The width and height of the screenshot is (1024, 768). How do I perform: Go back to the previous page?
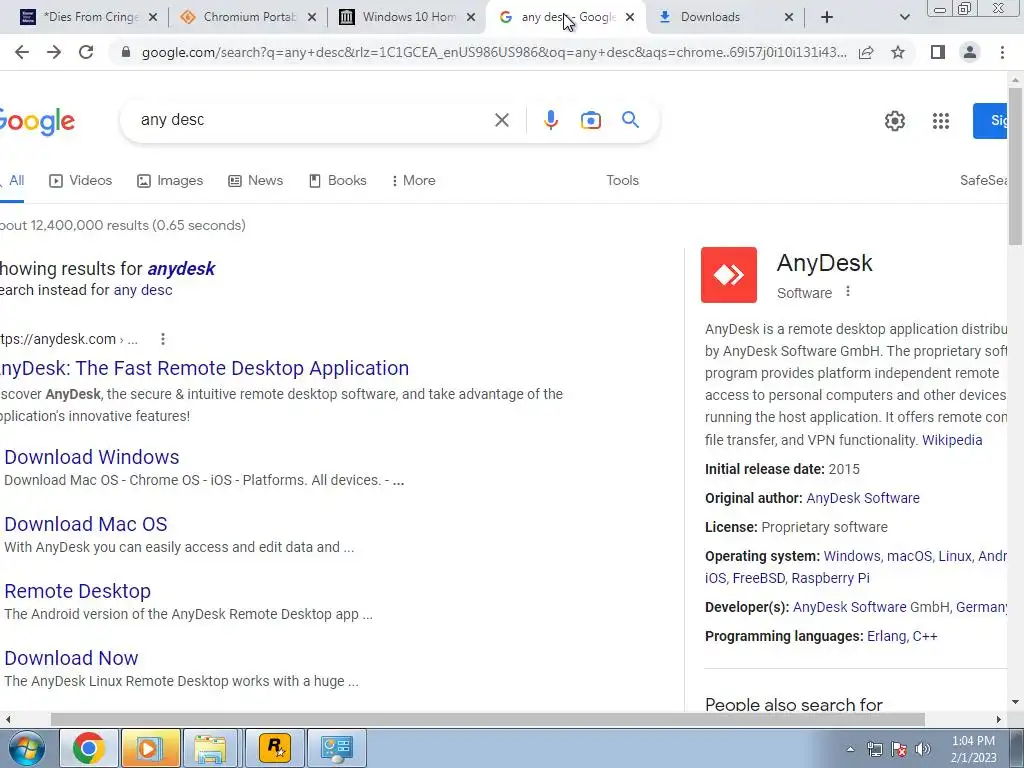(x=22, y=52)
